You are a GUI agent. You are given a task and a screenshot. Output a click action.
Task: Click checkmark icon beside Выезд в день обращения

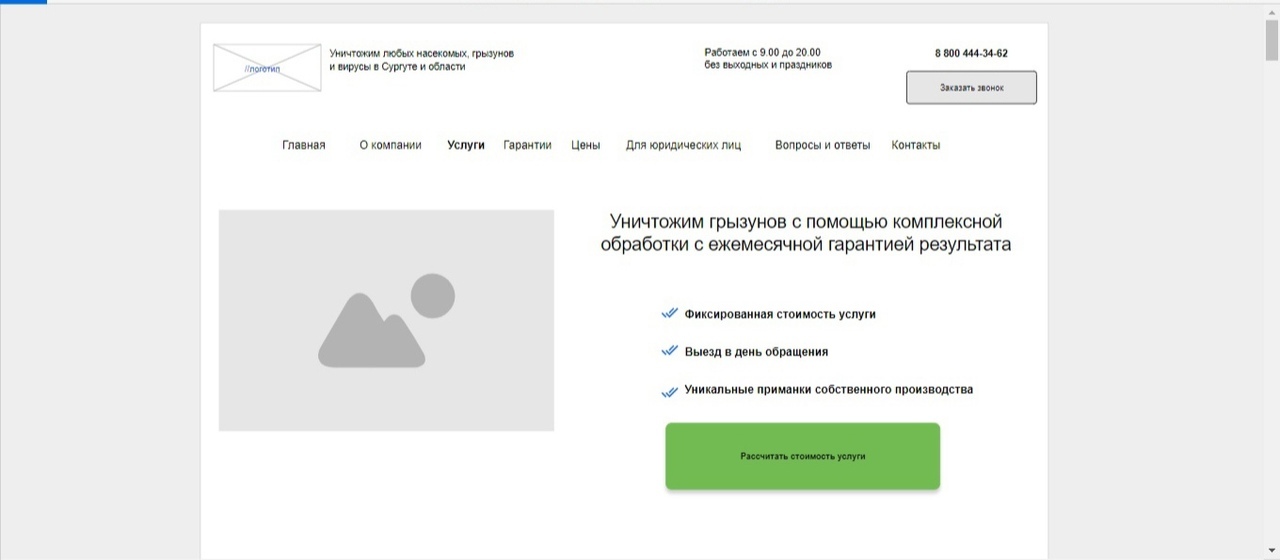(x=670, y=352)
